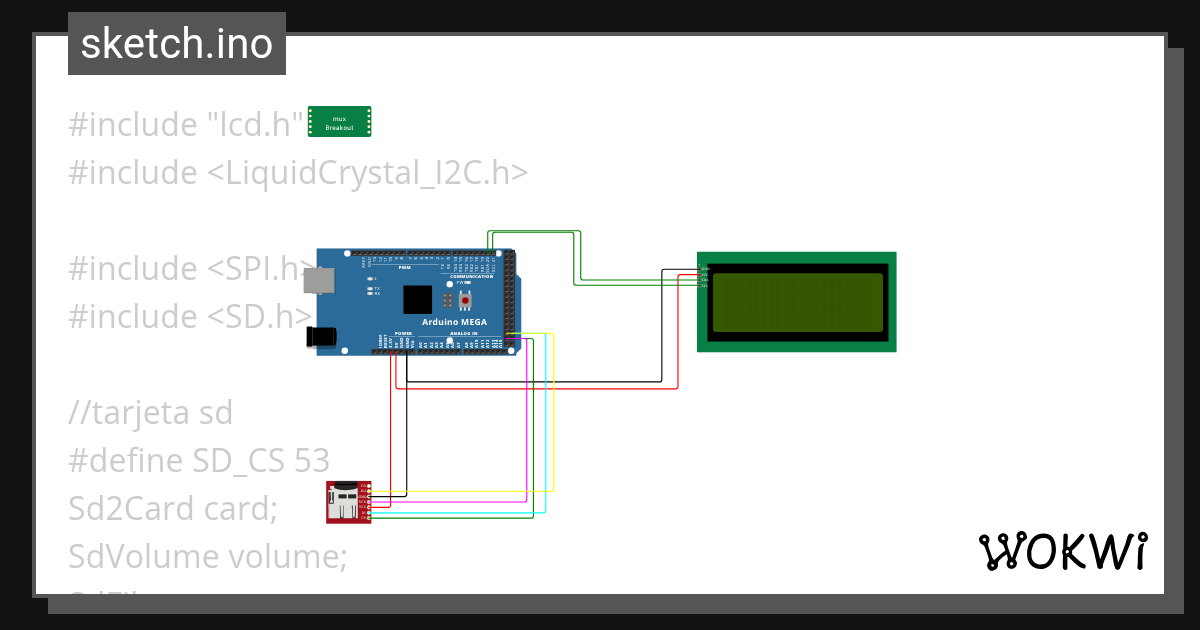The width and height of the screenshot is (1200, 630).
Task: Click the silver USB connector on the Arduino
Action: coord(319,279)
